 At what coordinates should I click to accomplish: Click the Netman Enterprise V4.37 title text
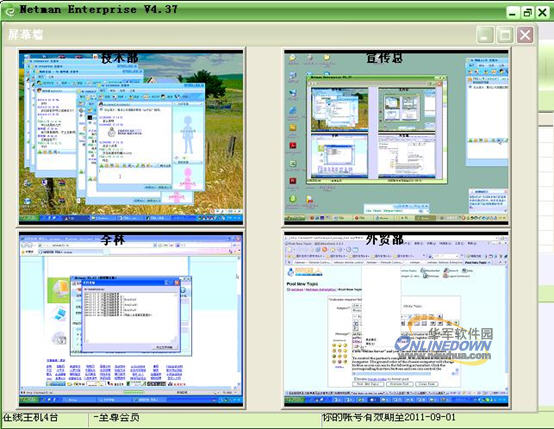coord(99,9)
